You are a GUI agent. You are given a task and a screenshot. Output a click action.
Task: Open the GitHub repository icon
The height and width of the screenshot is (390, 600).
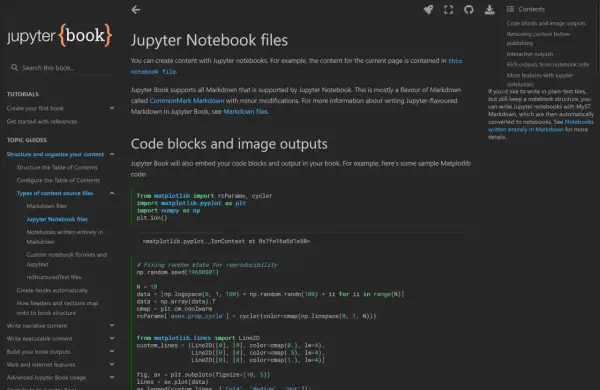tap(469, 10)
